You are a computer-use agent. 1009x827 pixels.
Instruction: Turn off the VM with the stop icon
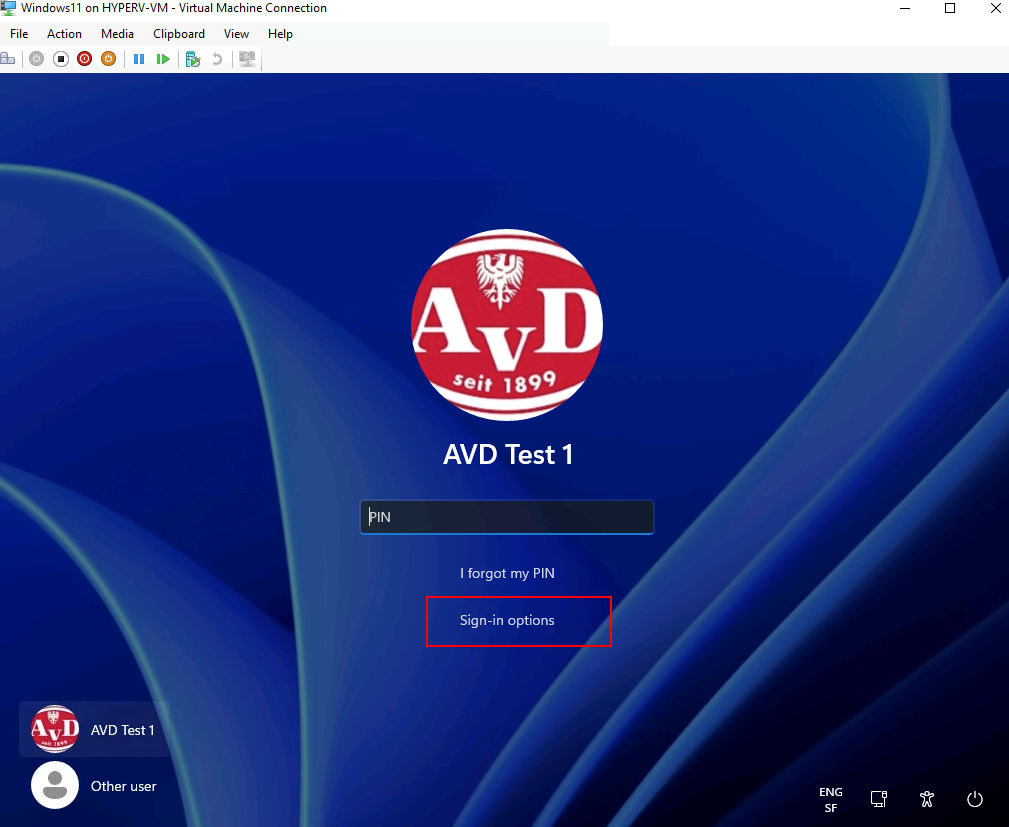tap(60, 59)
